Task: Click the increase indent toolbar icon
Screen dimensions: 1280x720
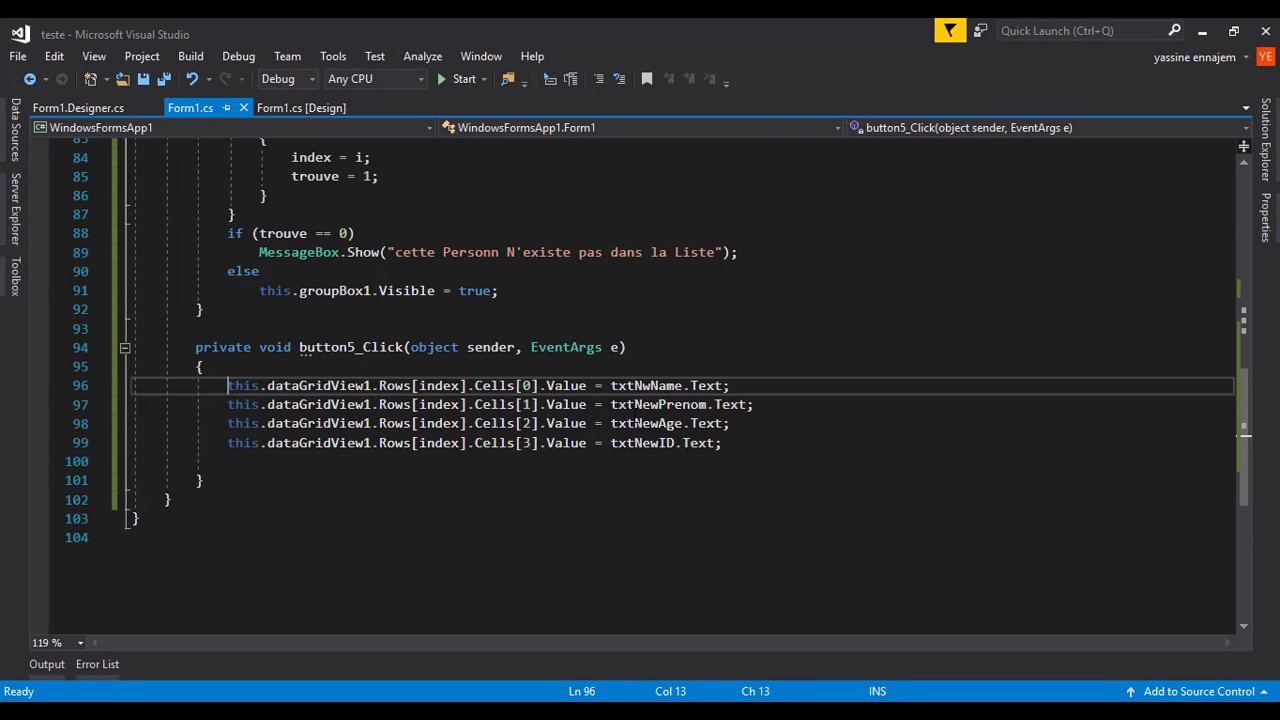Action: (571, 79)
